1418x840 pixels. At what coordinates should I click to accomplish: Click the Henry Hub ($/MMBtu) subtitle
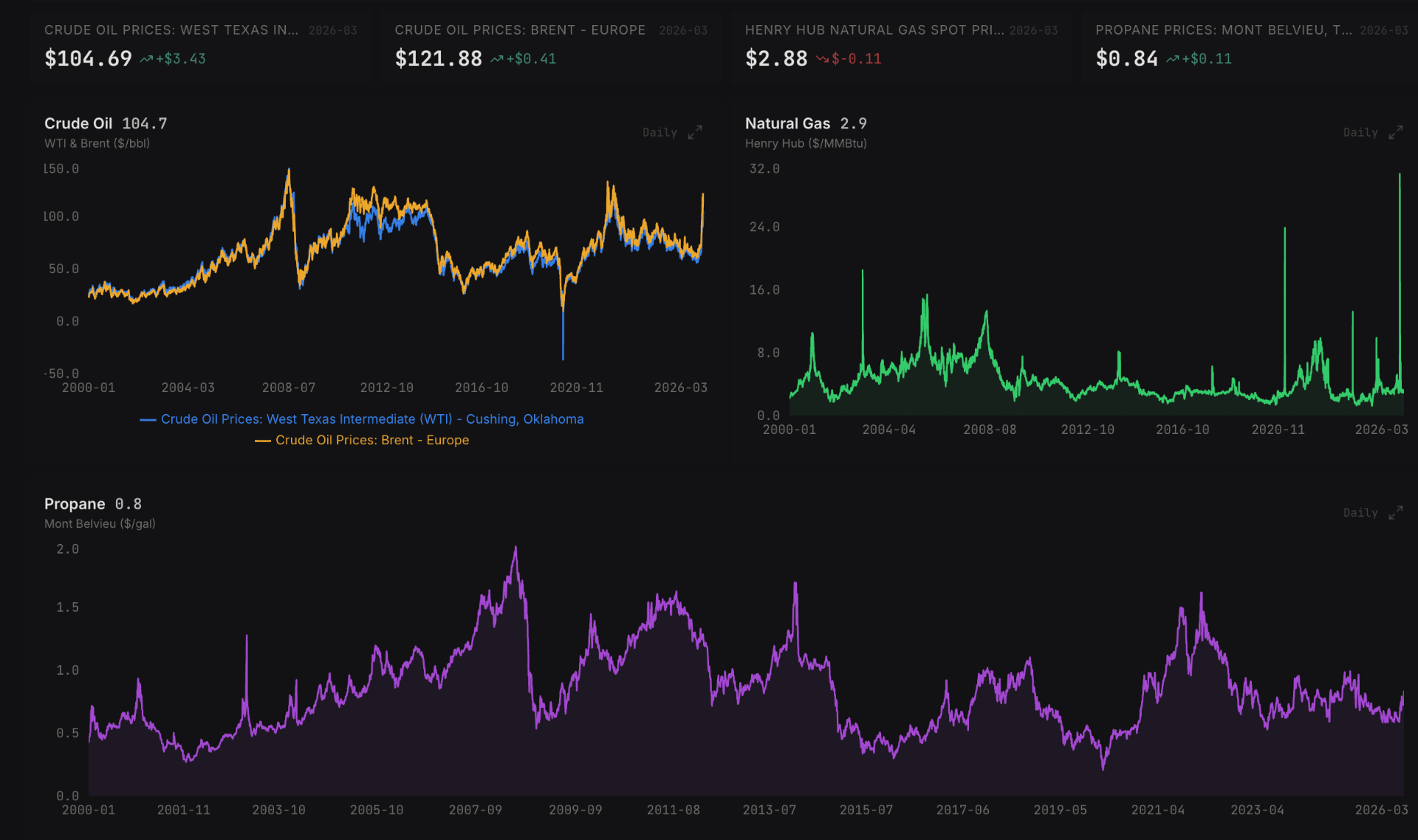[x=806, y=143]
